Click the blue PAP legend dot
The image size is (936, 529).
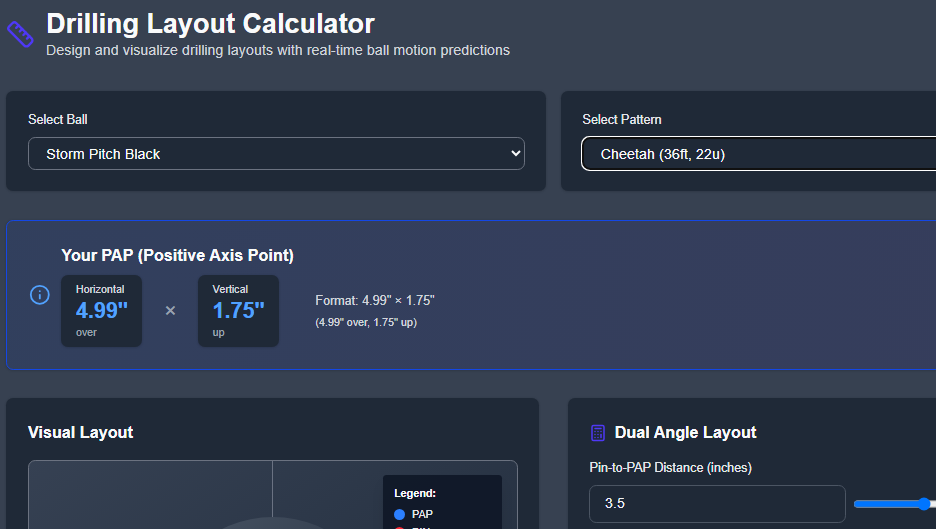coord(399,514)
